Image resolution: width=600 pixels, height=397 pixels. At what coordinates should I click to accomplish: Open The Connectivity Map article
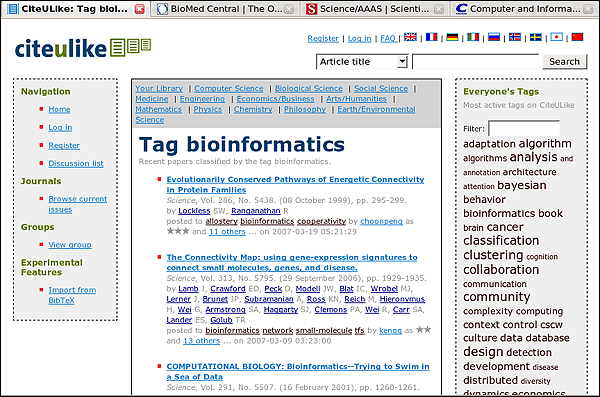click(x=292, y=263)
